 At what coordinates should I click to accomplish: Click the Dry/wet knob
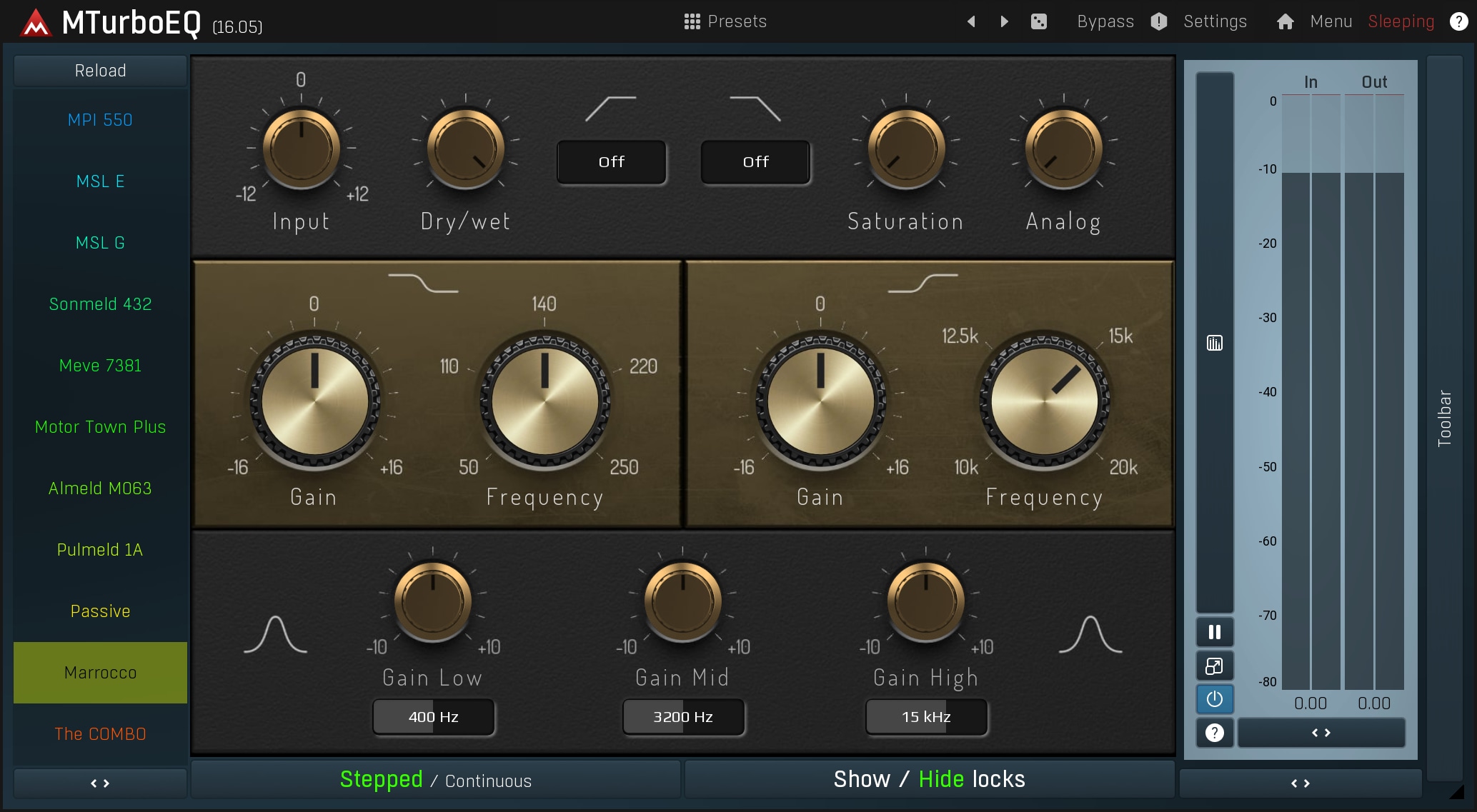[x=465, y=149]
